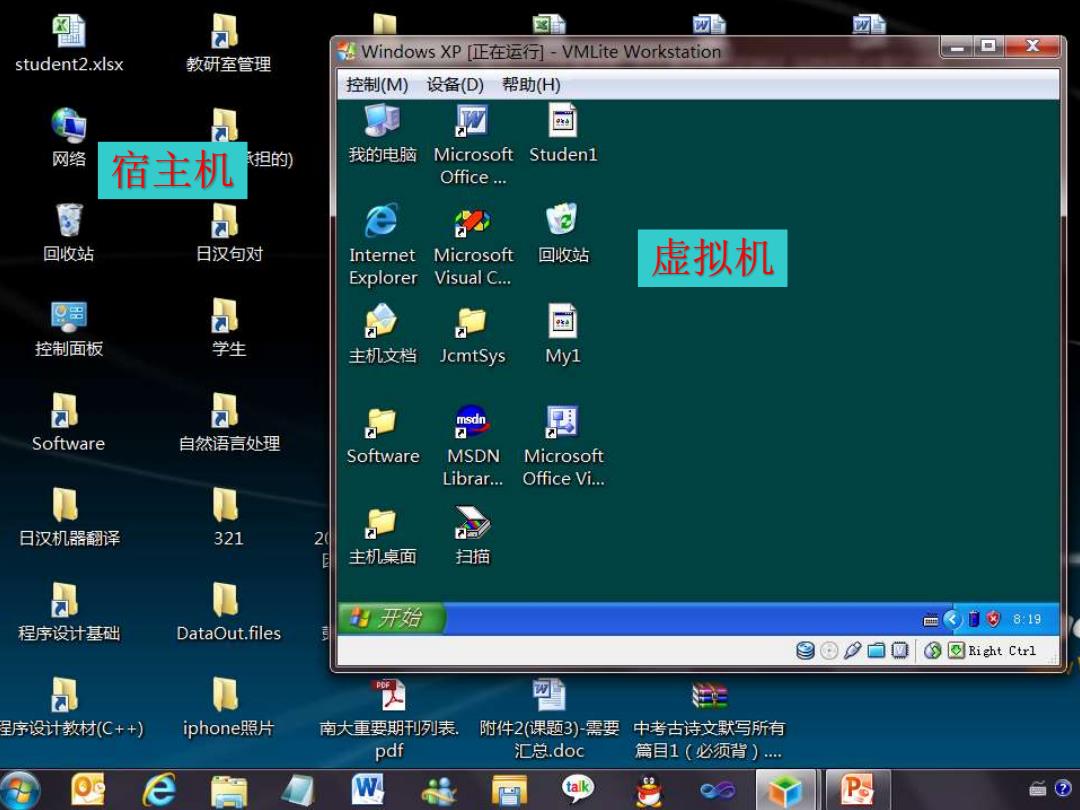The height and width of the screenshot is (810, 1080).
Task: Click the help question mark in host tray
Action: click(x=1063, y=787)
